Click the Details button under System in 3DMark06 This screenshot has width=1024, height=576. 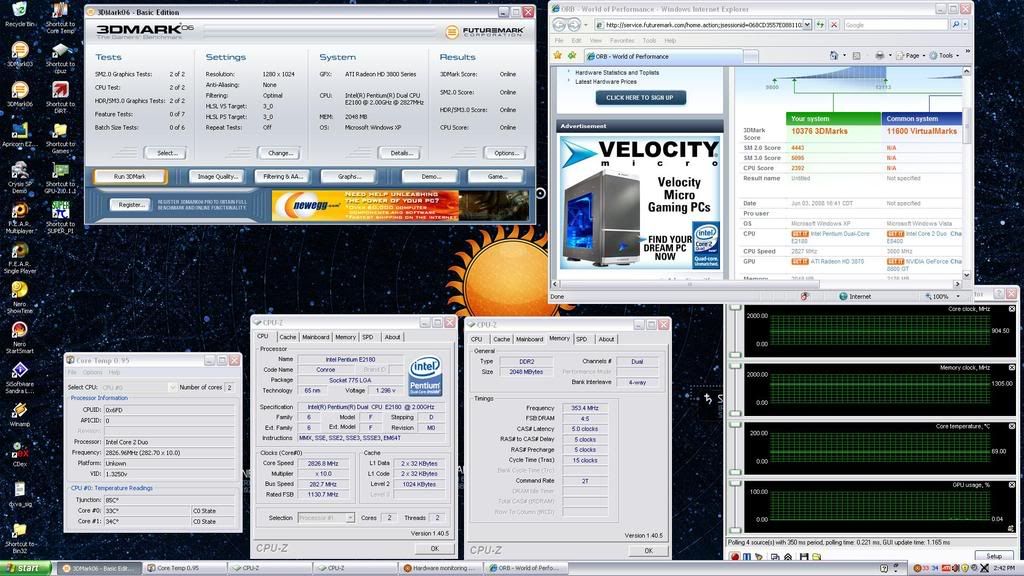coord(400,153)
